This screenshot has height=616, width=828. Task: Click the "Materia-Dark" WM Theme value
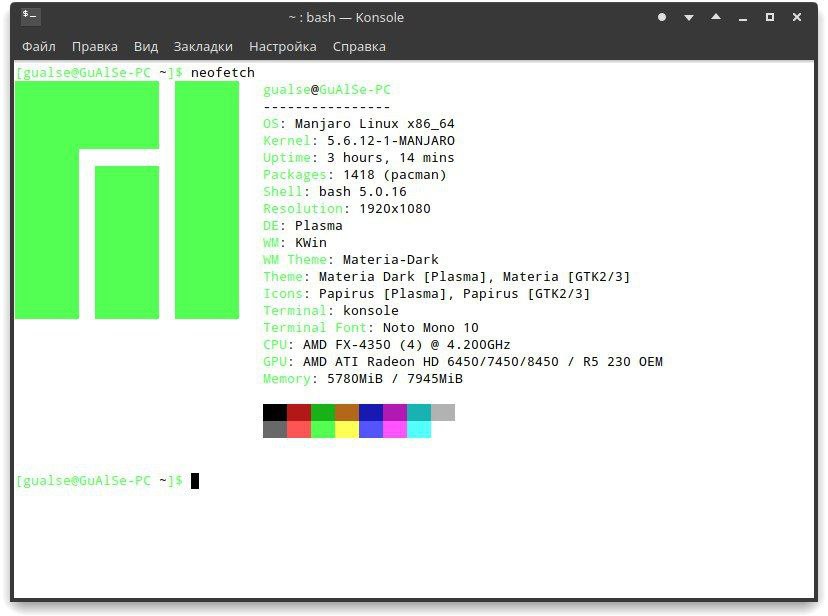[390, 260]
